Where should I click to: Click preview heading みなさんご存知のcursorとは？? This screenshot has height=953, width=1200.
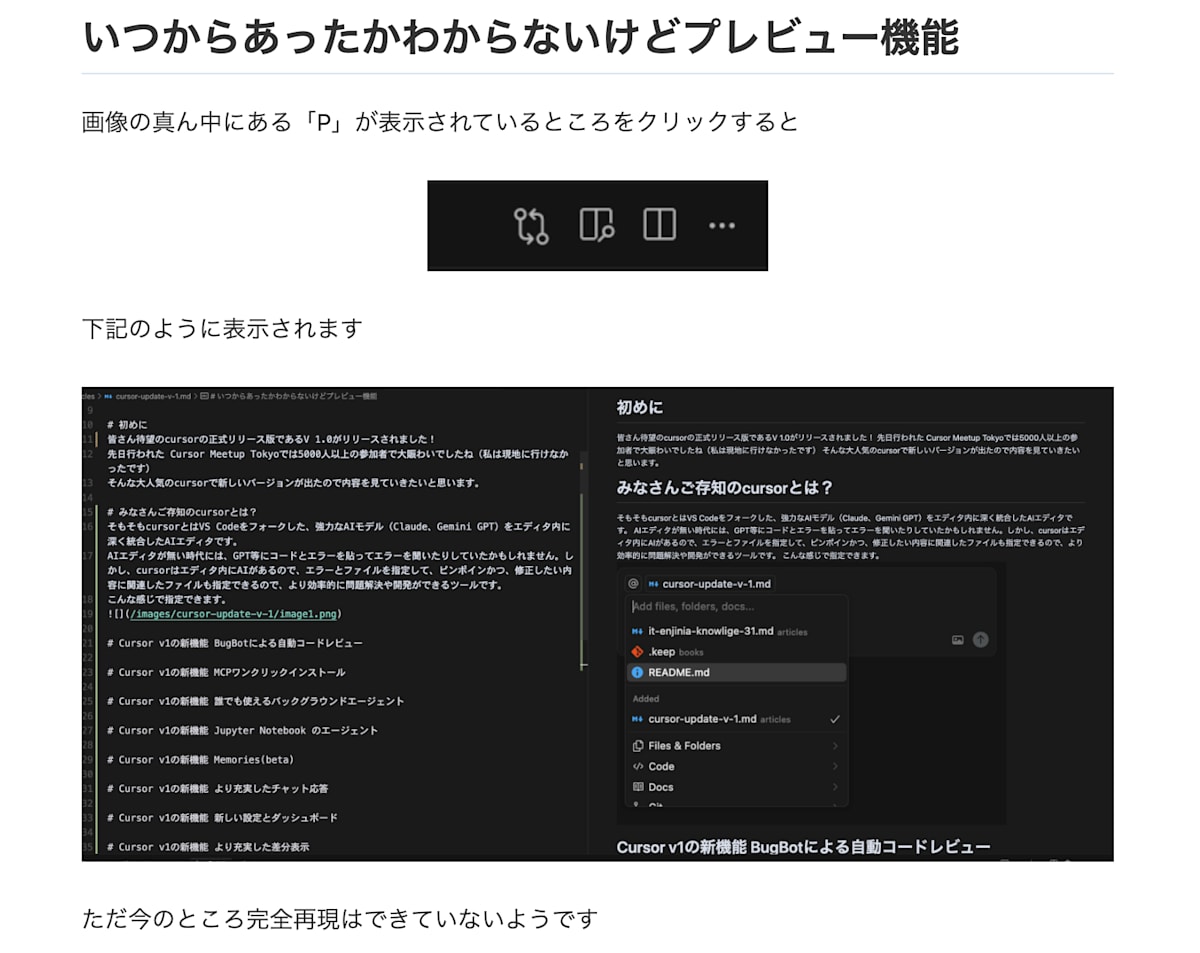coord(725,488)
